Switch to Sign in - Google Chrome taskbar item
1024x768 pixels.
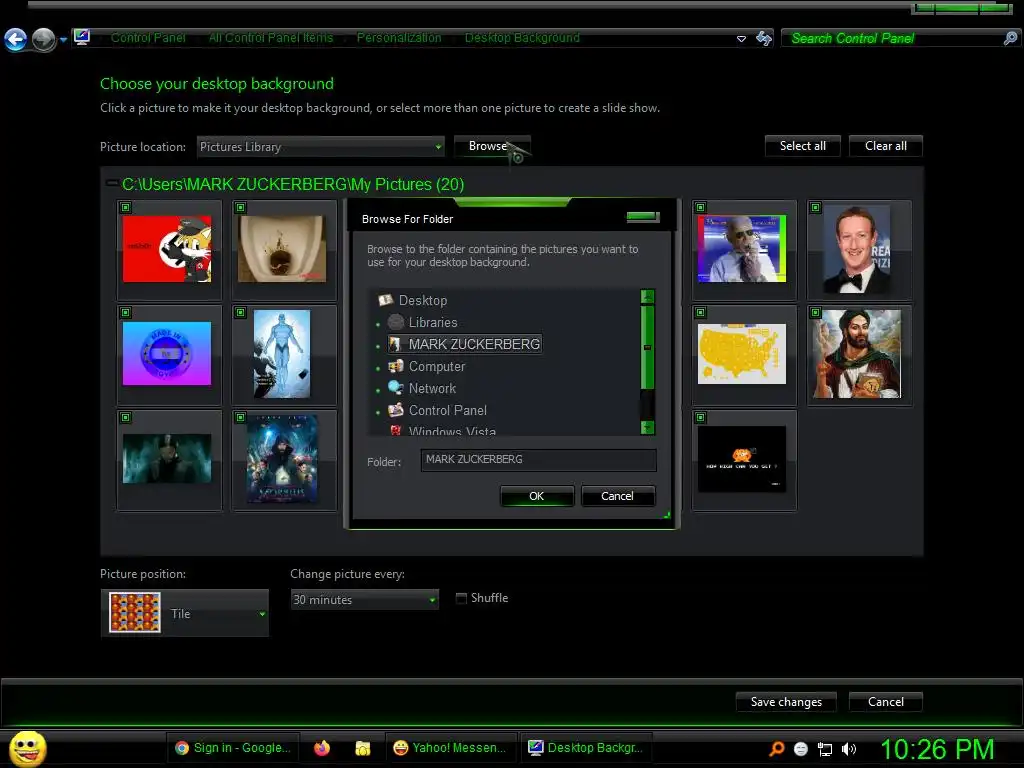(x=233, y=748)
